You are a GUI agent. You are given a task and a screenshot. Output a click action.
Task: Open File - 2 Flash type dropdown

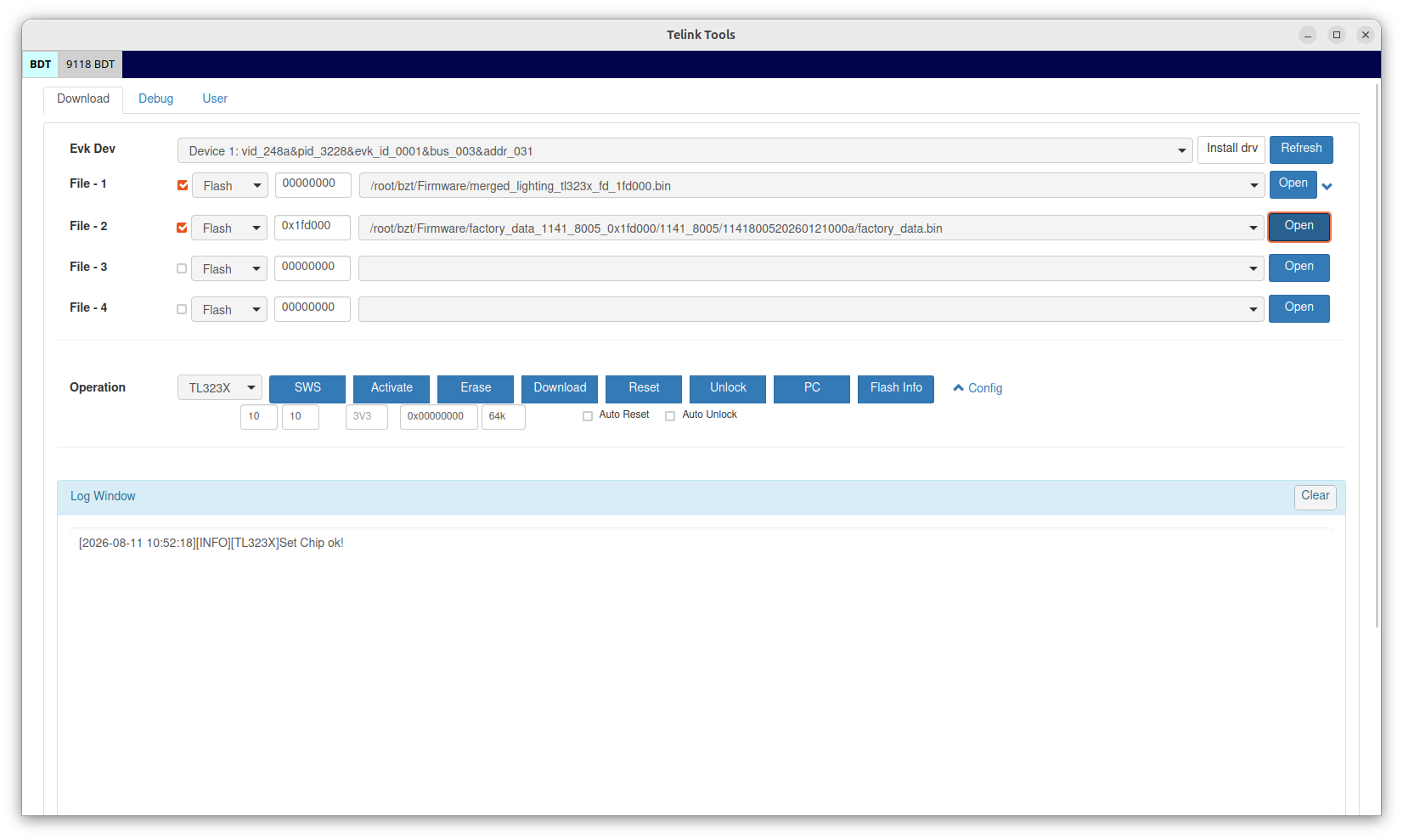(x=229, y=228)
